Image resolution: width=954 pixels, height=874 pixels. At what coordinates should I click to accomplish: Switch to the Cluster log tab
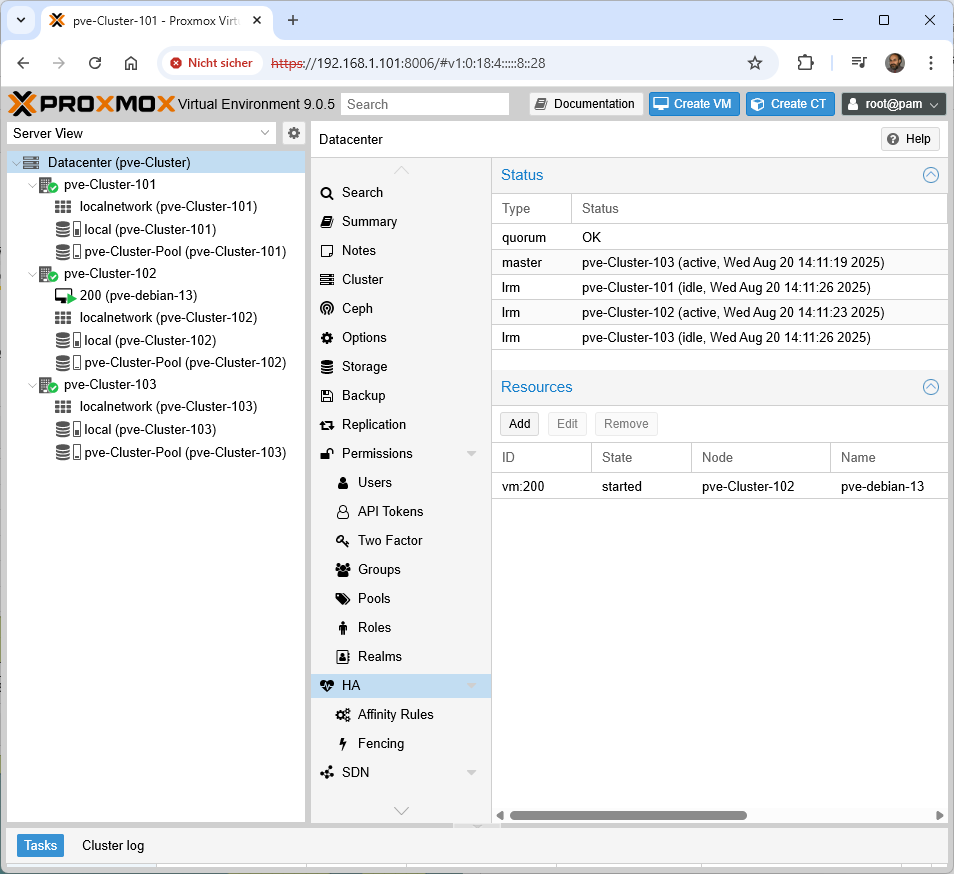113,845
